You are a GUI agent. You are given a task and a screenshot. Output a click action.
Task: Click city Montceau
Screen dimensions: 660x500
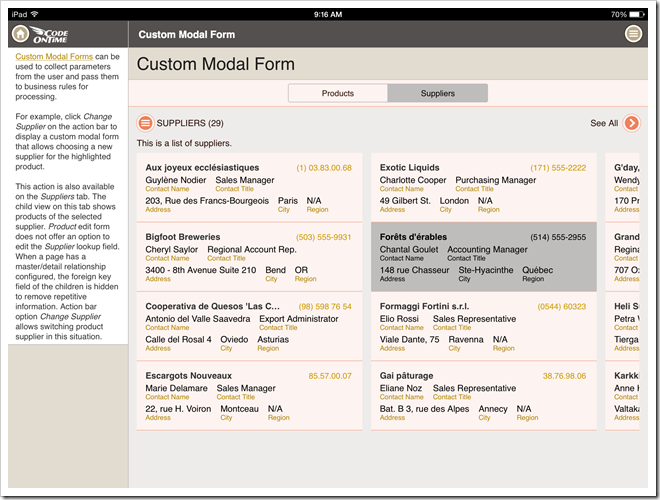click(240, 409)
